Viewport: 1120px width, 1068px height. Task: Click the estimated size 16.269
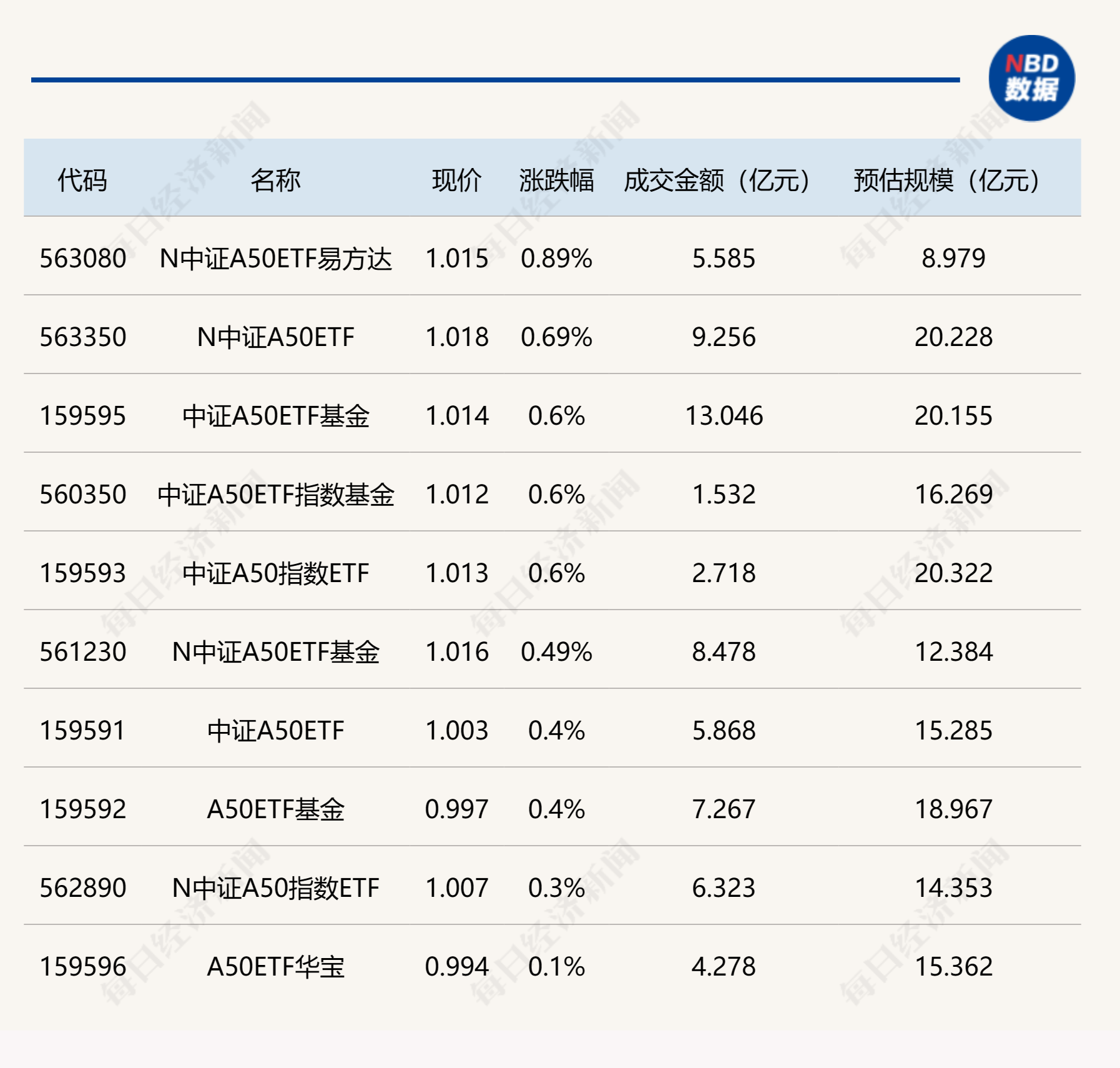[953, 495]
